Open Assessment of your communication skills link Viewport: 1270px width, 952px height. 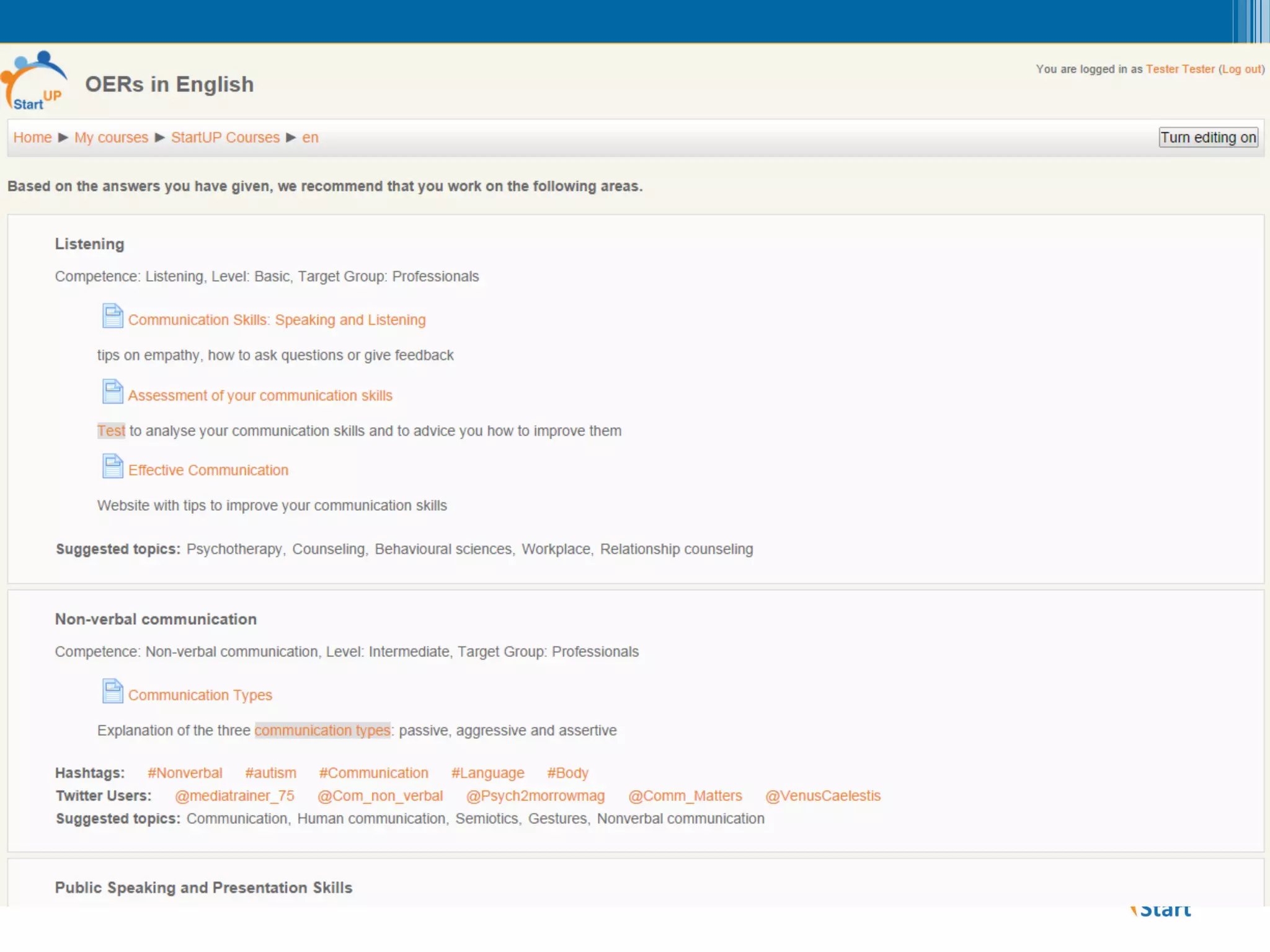(x=260, y=395)
